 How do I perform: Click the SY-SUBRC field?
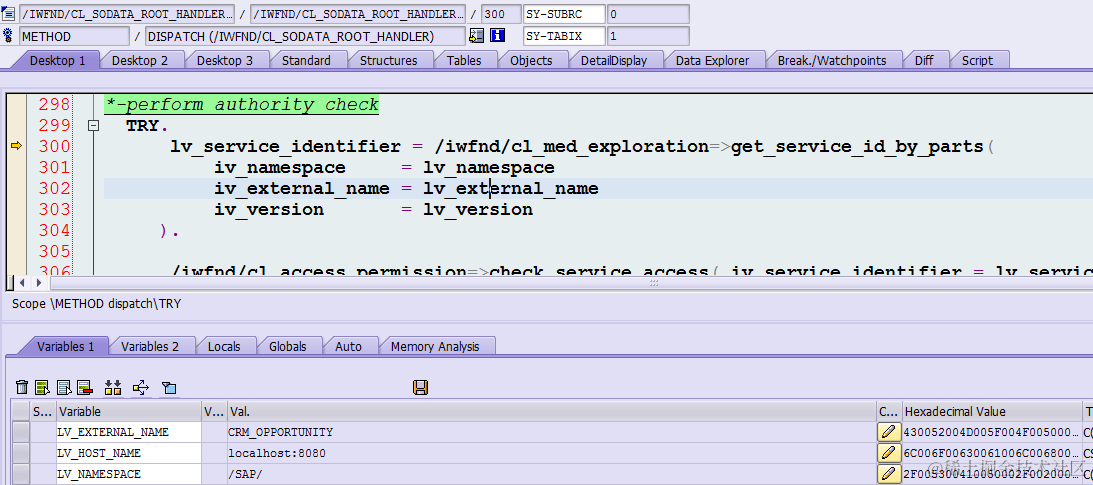tap(564, 14)
